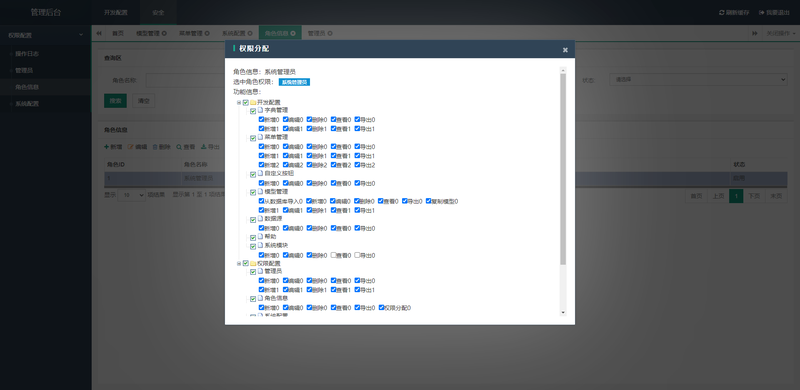
Task: Click the tab scroll-right double arrow icon
Action: (x=754, y=33)
